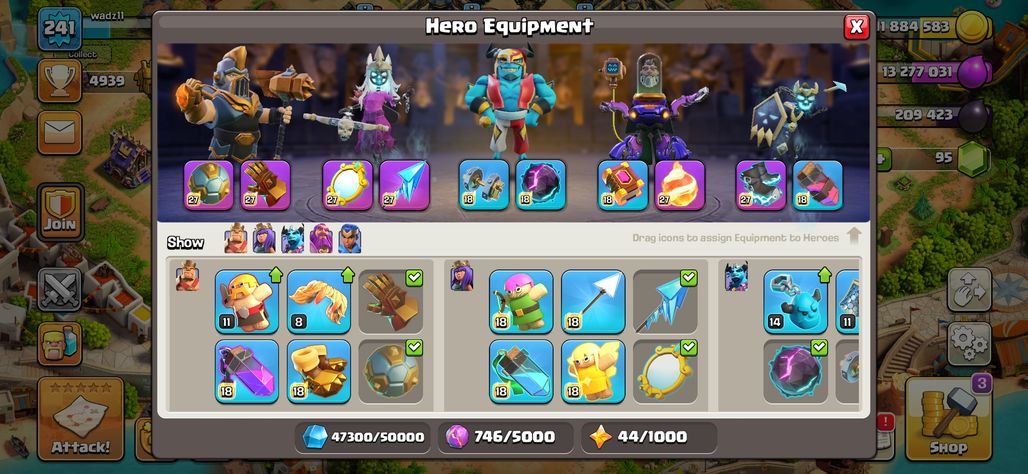Close the Hero Equipment window
1028x474 pixels.
(x=856, y=26)
